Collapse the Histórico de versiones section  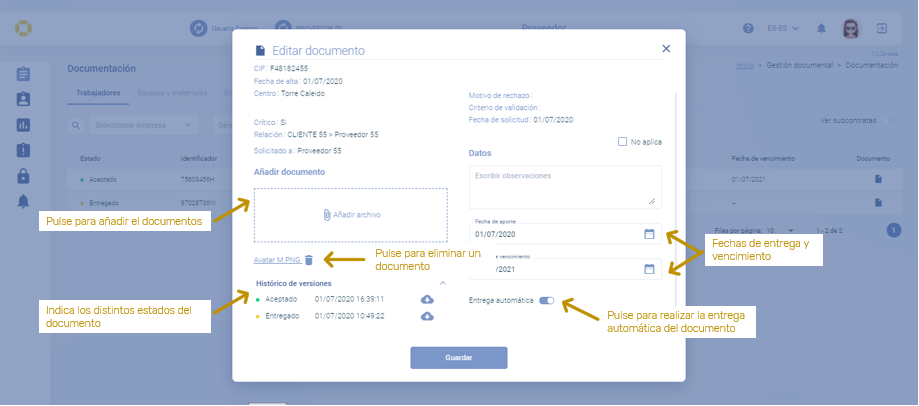coord(443,283)
